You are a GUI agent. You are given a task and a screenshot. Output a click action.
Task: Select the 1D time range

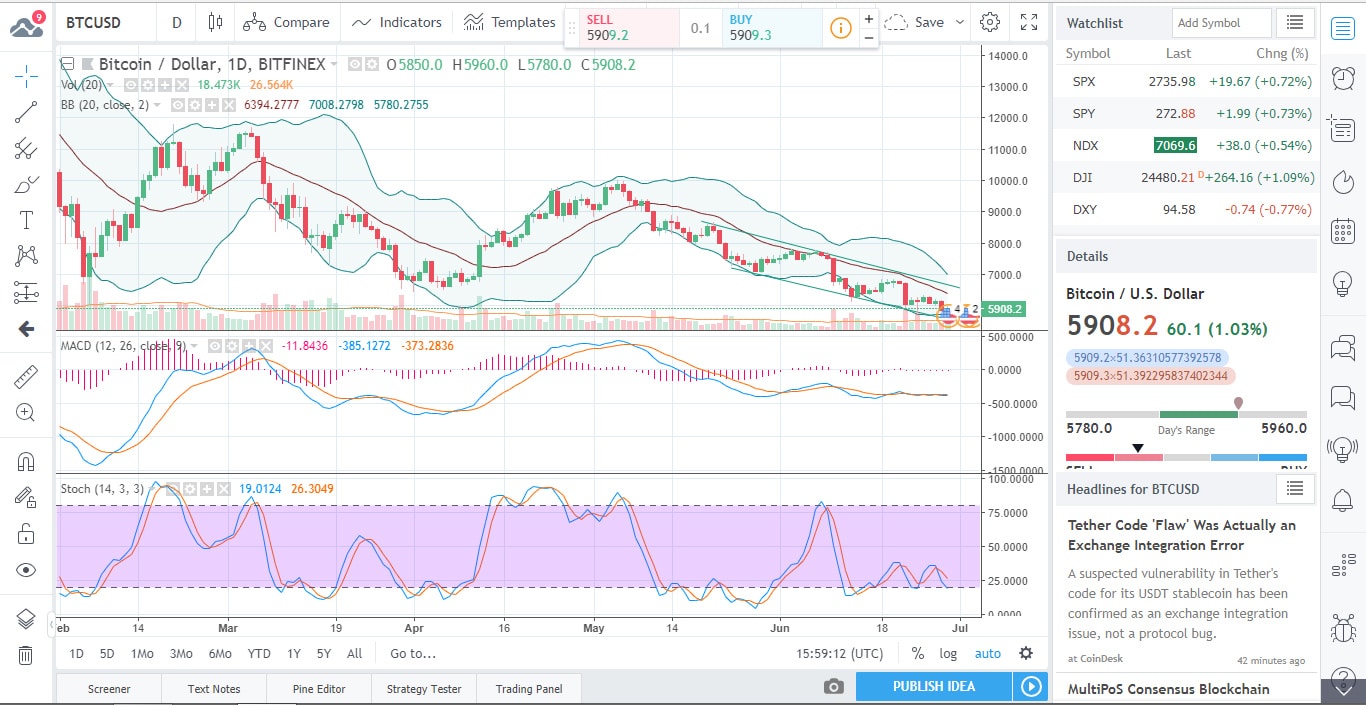click(x=76, y=653)
